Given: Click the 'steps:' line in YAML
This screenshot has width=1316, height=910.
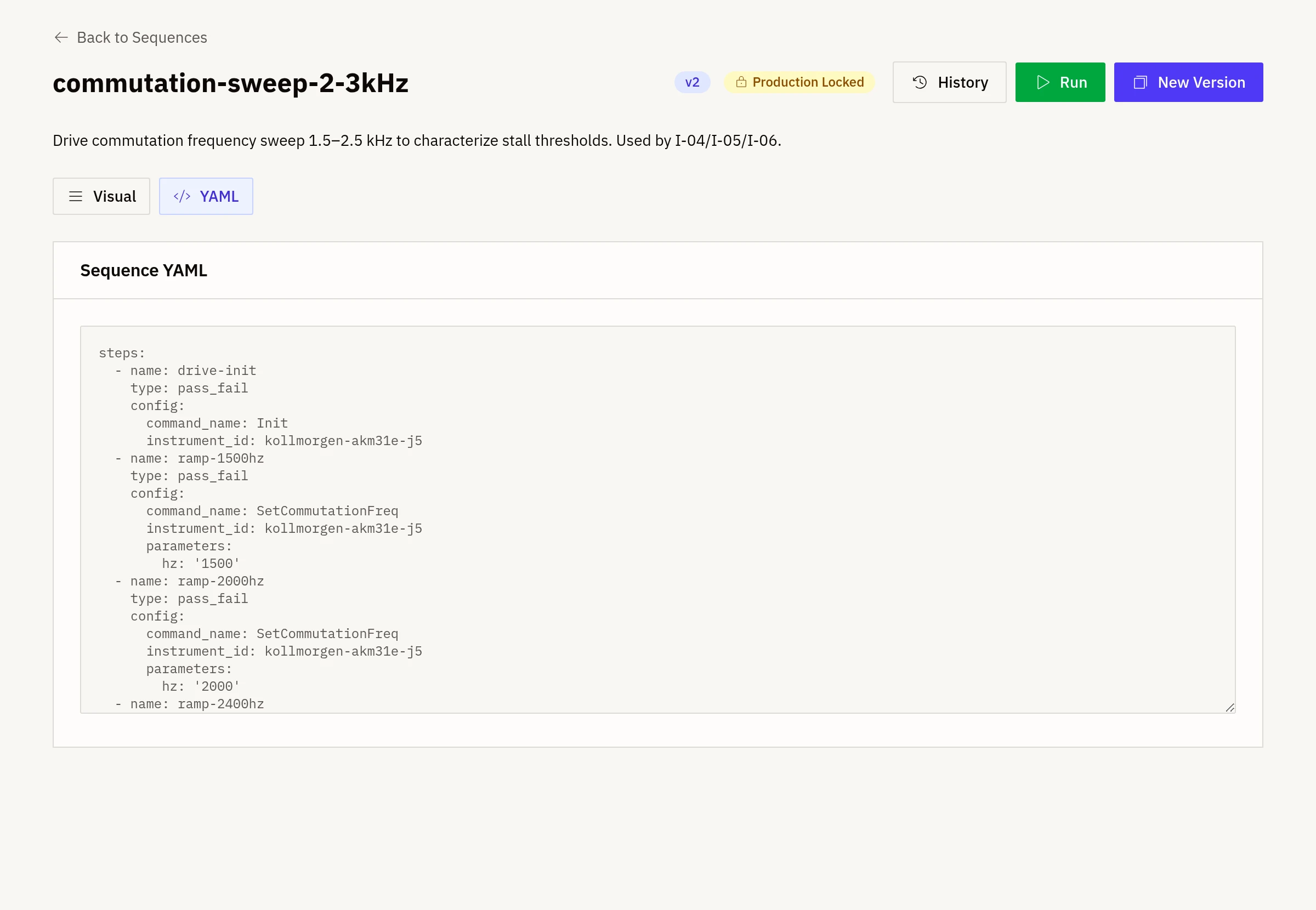Looking at the screenshot, I should 122,353.
